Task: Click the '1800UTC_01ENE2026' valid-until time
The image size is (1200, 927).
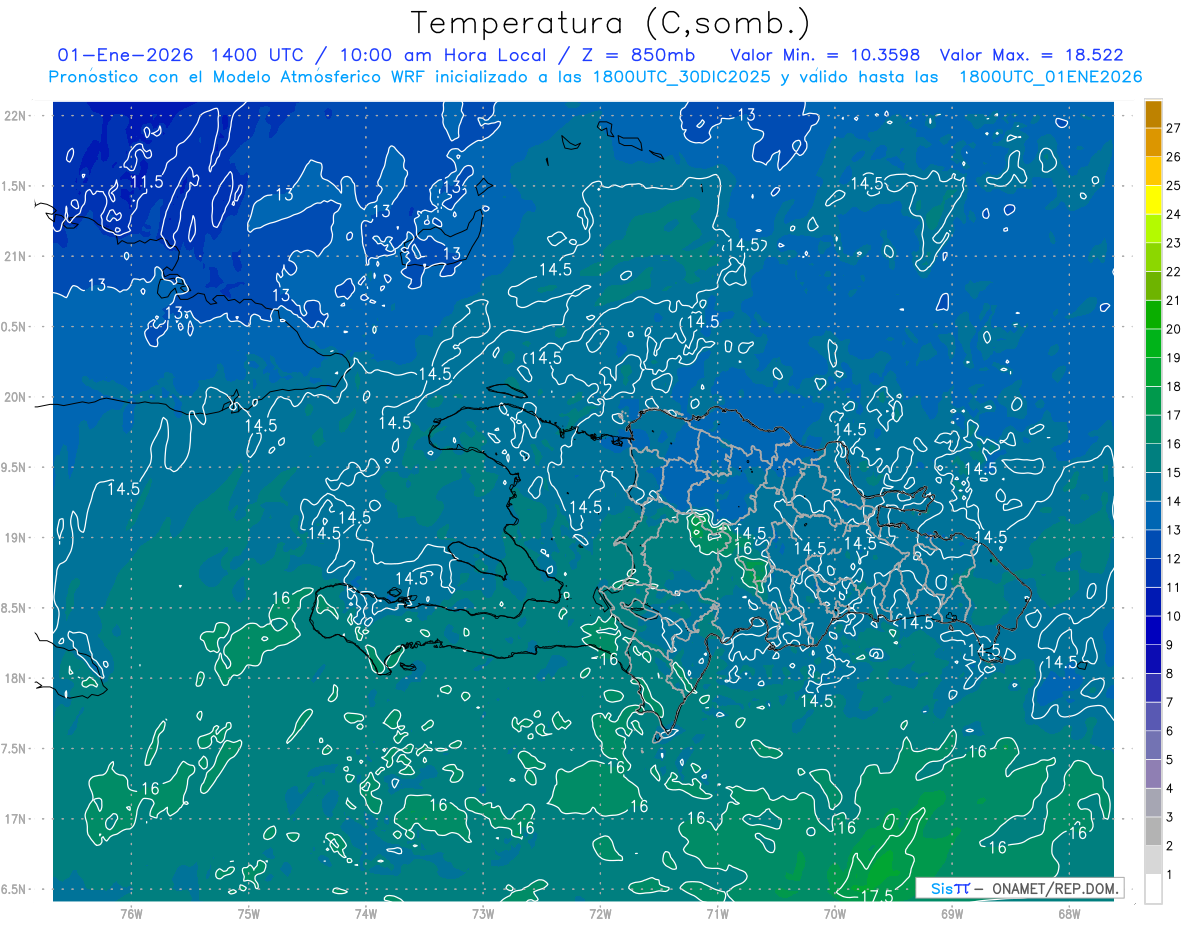Action: pos(1050,77)
